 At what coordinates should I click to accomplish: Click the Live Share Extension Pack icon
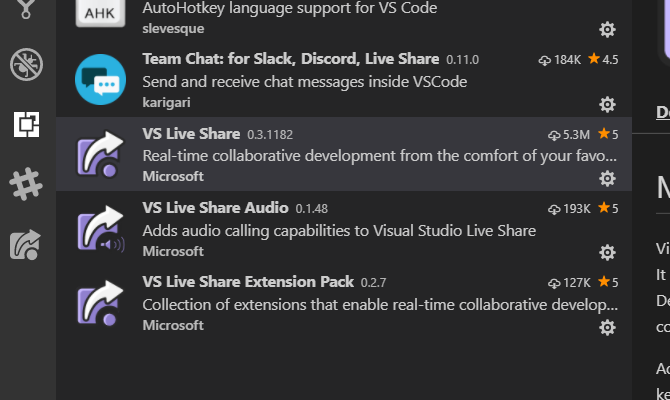pyautogui.click(x=100, y=303)
